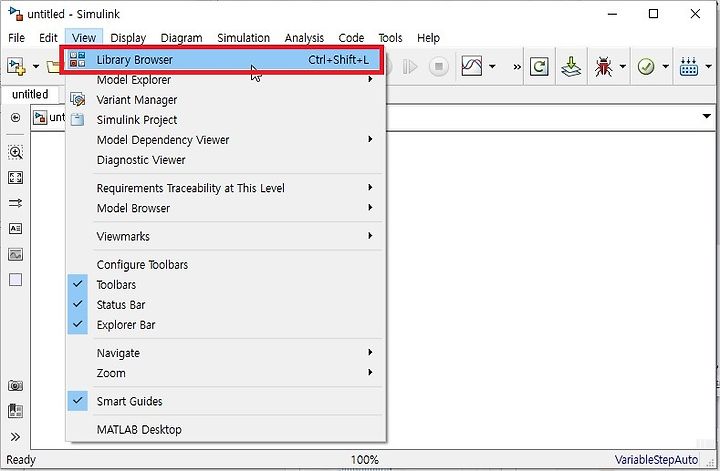Select the Area box palette tool
720x471 pixels.
pos(16,280)
